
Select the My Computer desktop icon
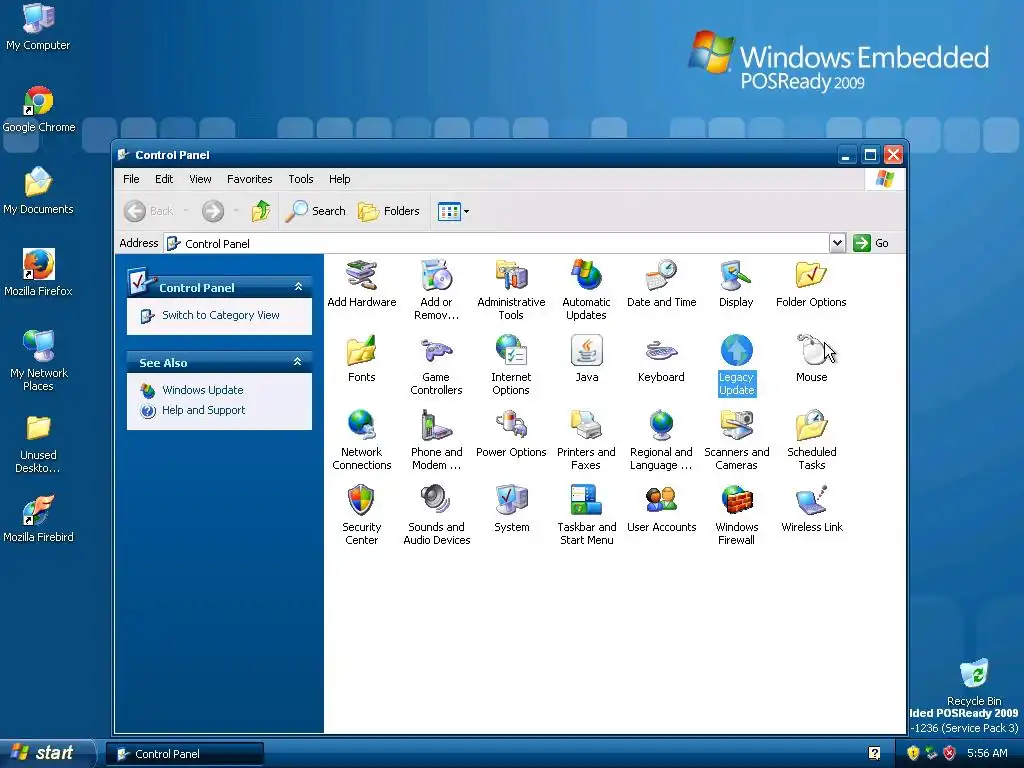point(38,27)
